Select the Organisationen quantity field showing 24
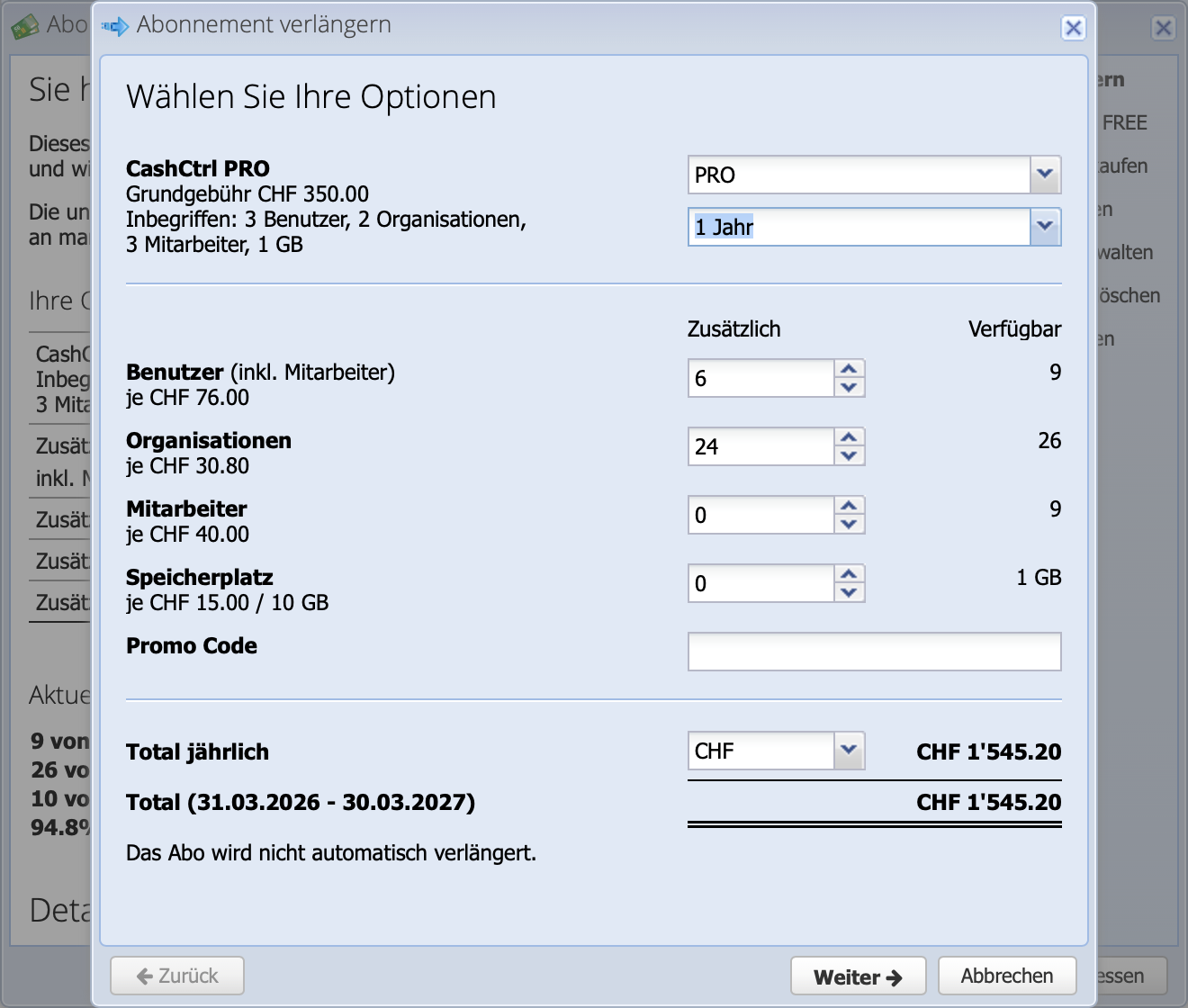Screen dimensions: 1188x1008 tap(760, 445)
